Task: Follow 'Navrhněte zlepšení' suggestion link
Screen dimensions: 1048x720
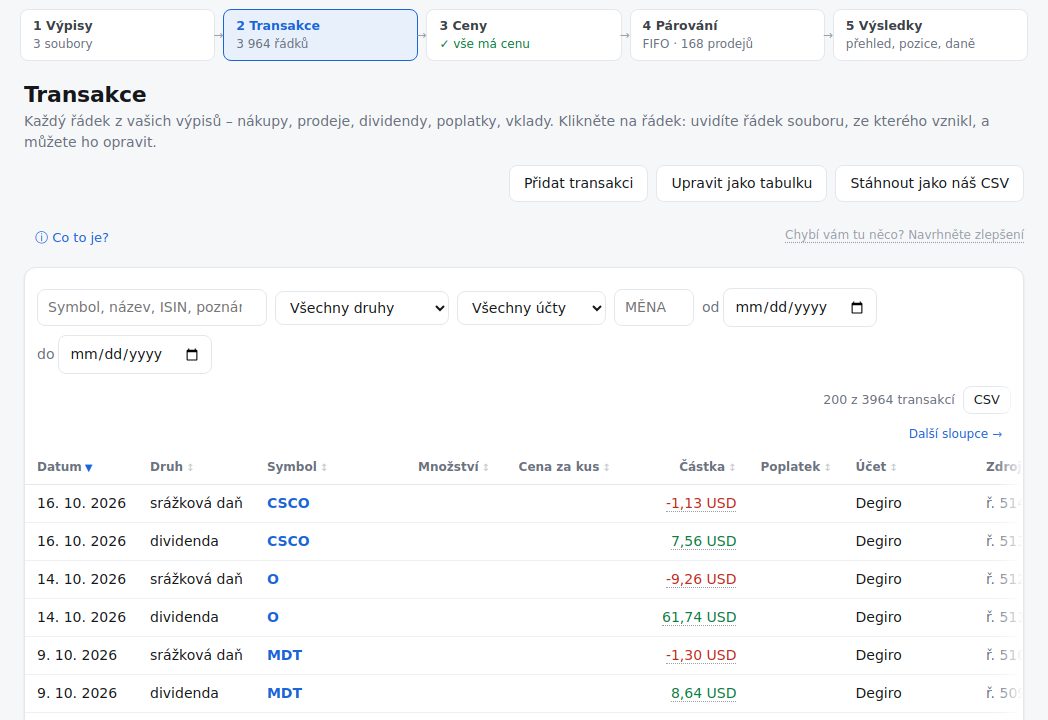Action: tap(904, 235)
